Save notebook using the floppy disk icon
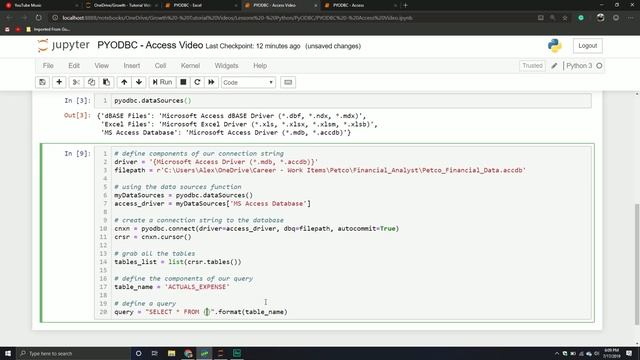640x360 pixels. 42,82
